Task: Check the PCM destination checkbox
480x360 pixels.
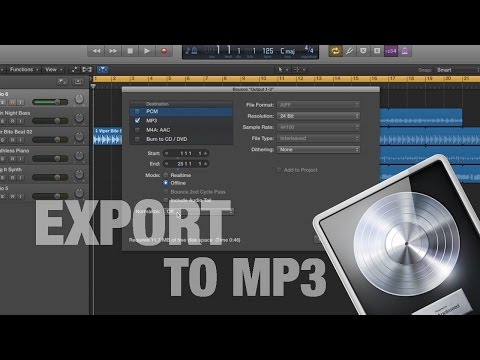Action: tap(137, 111)
